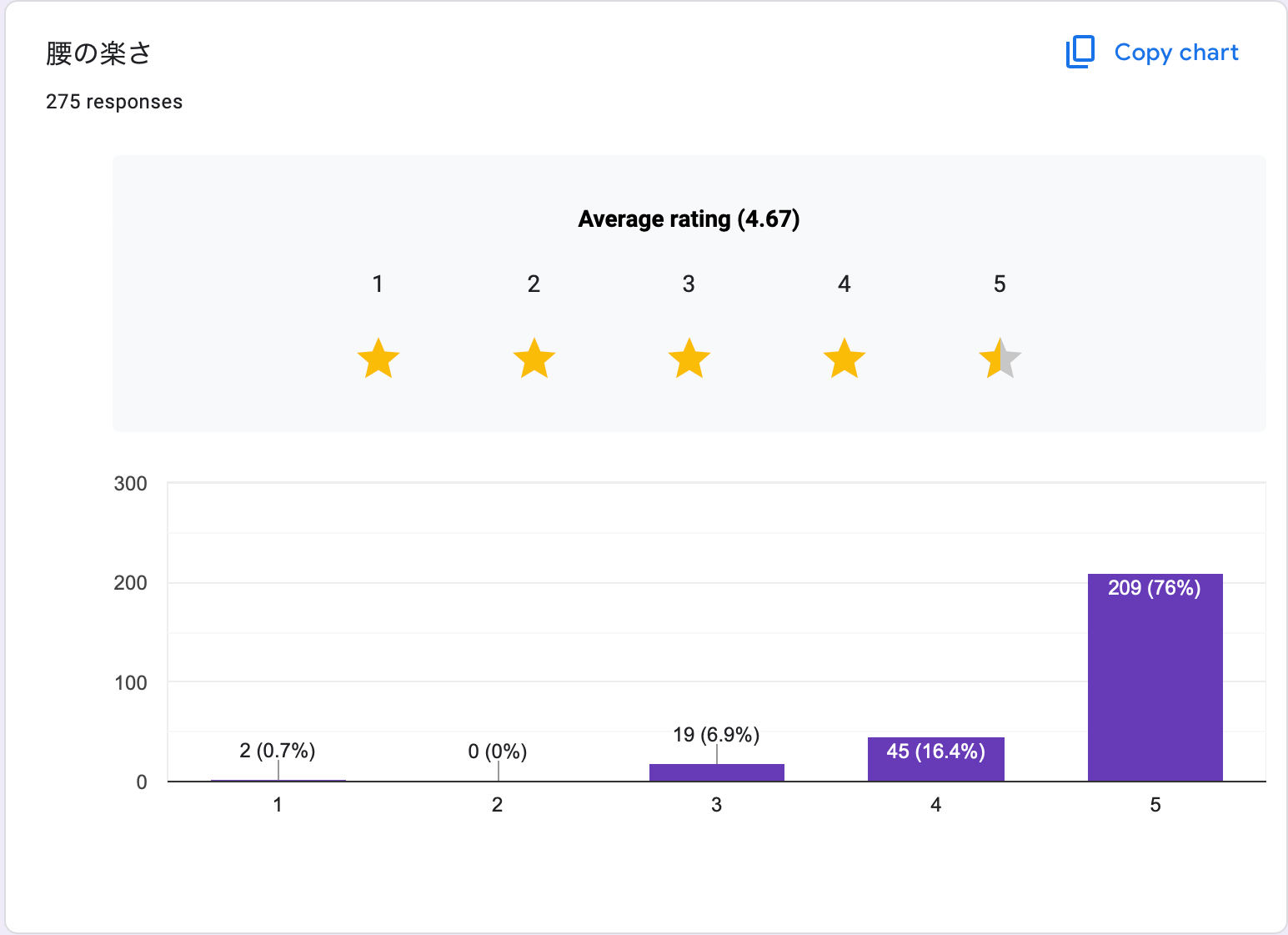
Task: Click the Average rating (4.67) heading
Action: [x=689, y=219]
